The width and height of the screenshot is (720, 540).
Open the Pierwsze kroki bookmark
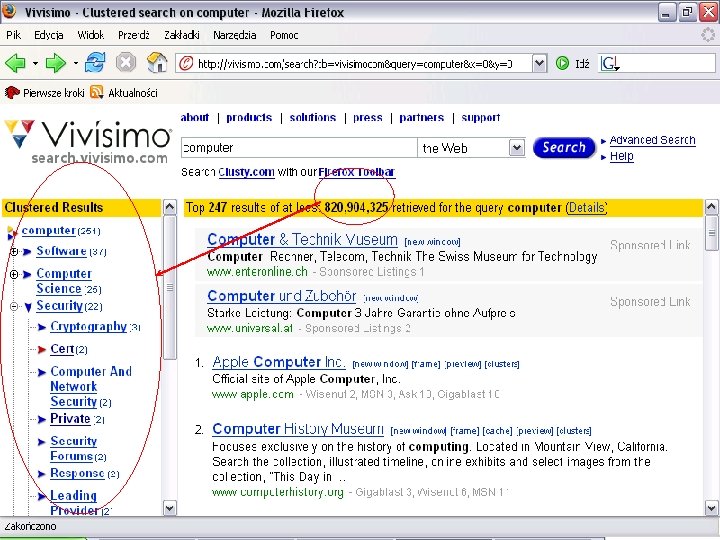[45, 93]
